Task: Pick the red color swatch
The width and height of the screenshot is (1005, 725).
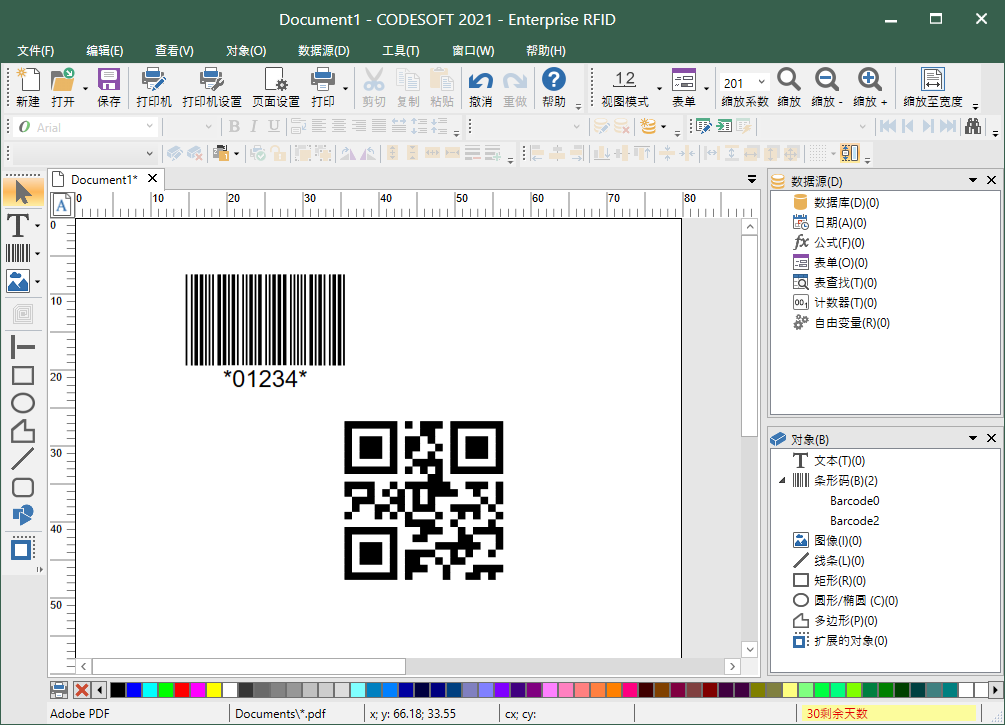Action: (182, 690)
